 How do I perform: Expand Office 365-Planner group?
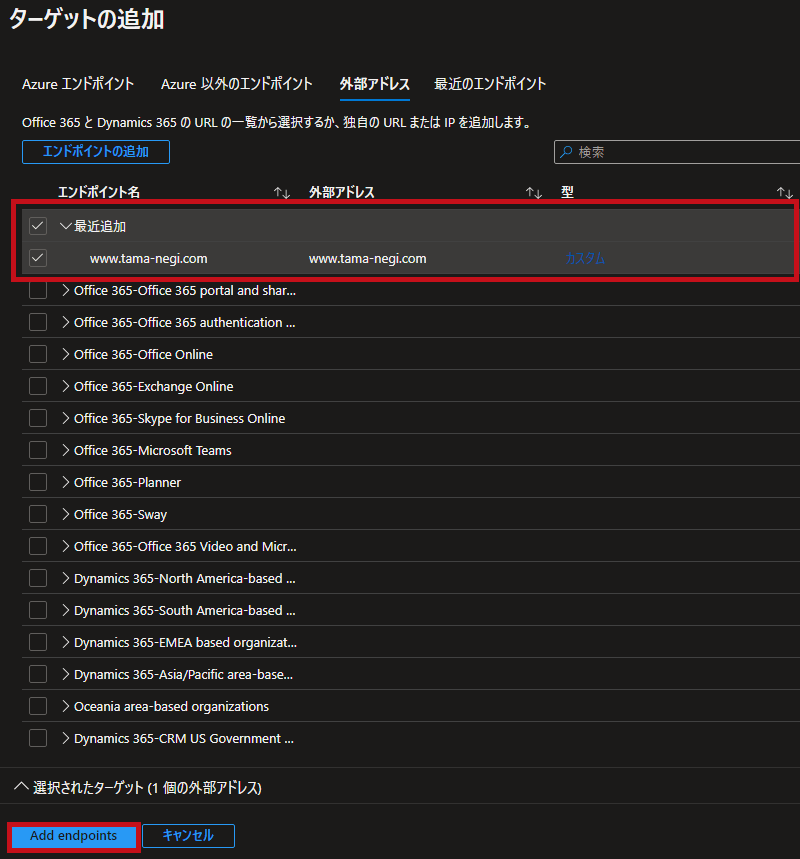(66, 482)
